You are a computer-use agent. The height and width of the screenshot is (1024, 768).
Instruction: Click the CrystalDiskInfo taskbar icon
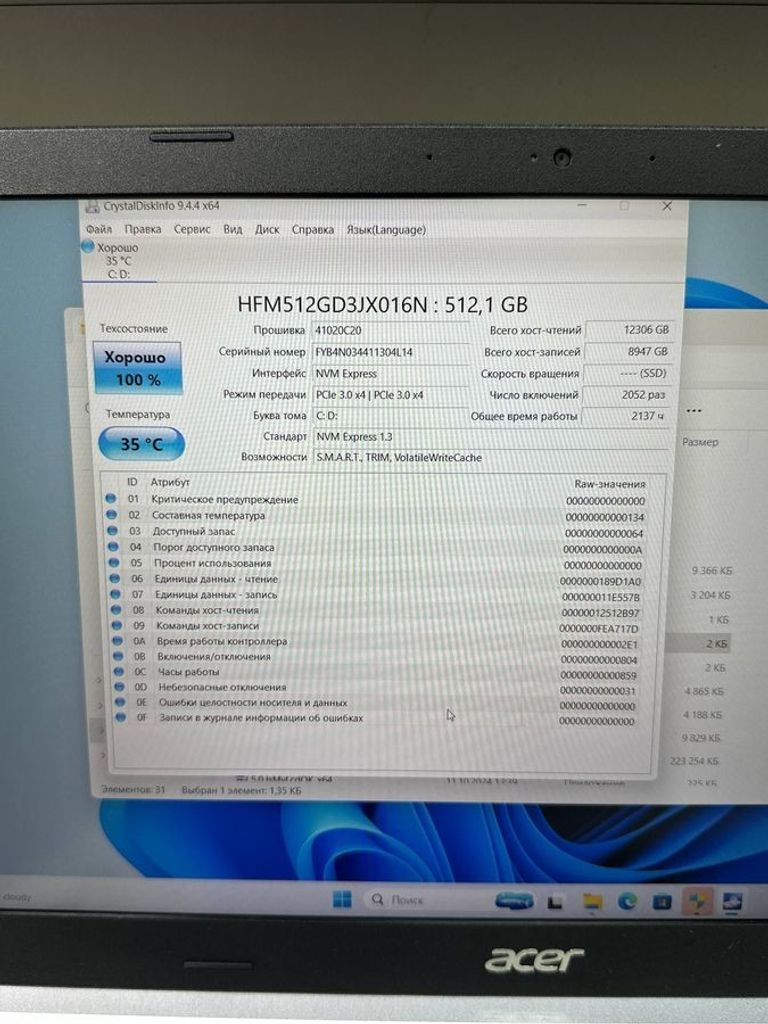click(x=733, y=902)
